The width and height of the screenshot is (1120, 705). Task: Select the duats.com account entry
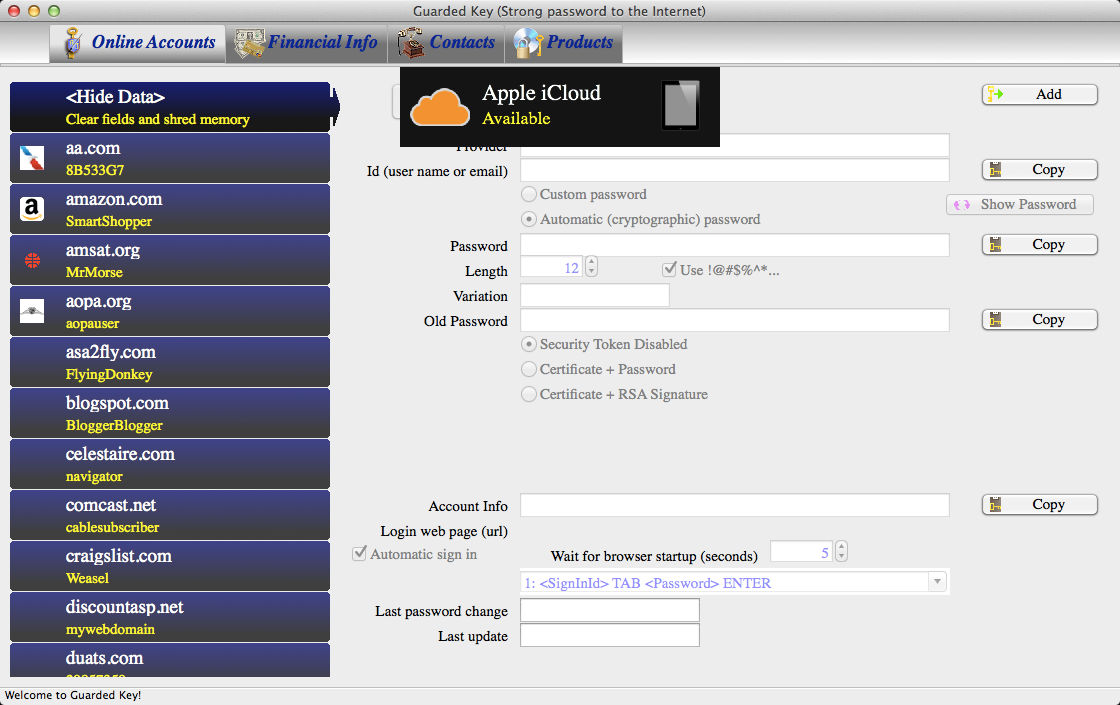170,660
